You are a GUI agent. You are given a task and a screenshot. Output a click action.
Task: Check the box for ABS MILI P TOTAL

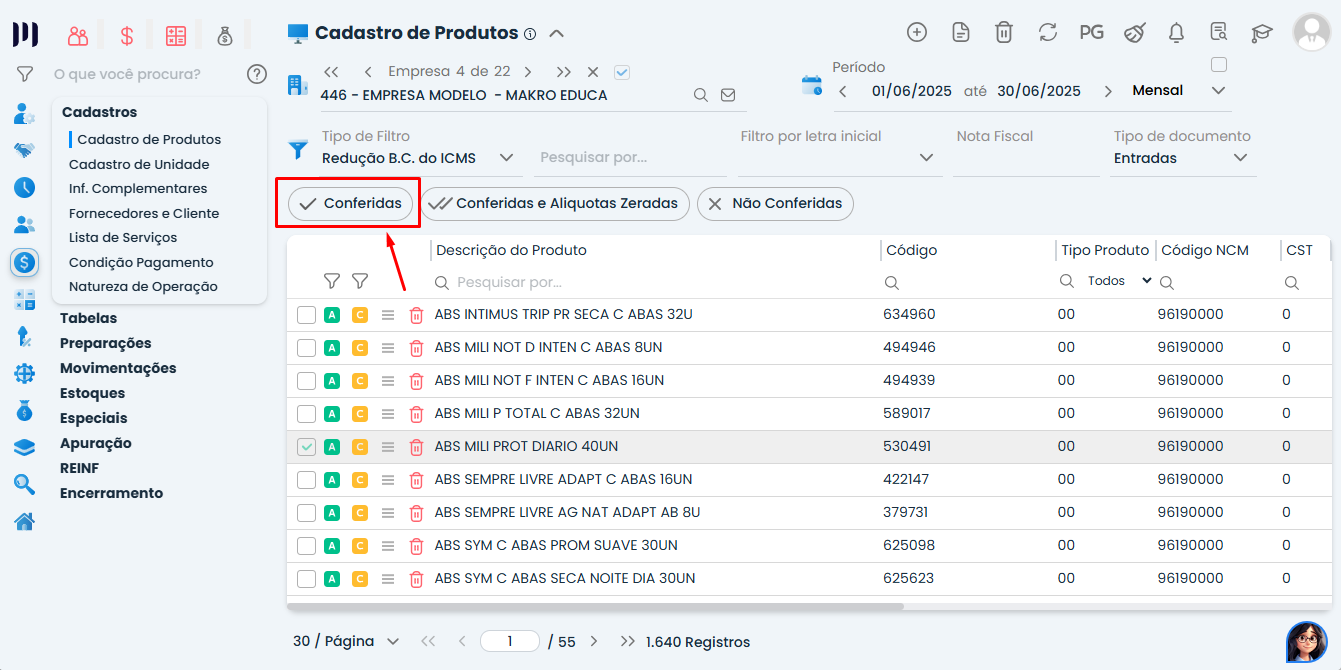pyautogui.click(x=306, y=414)
